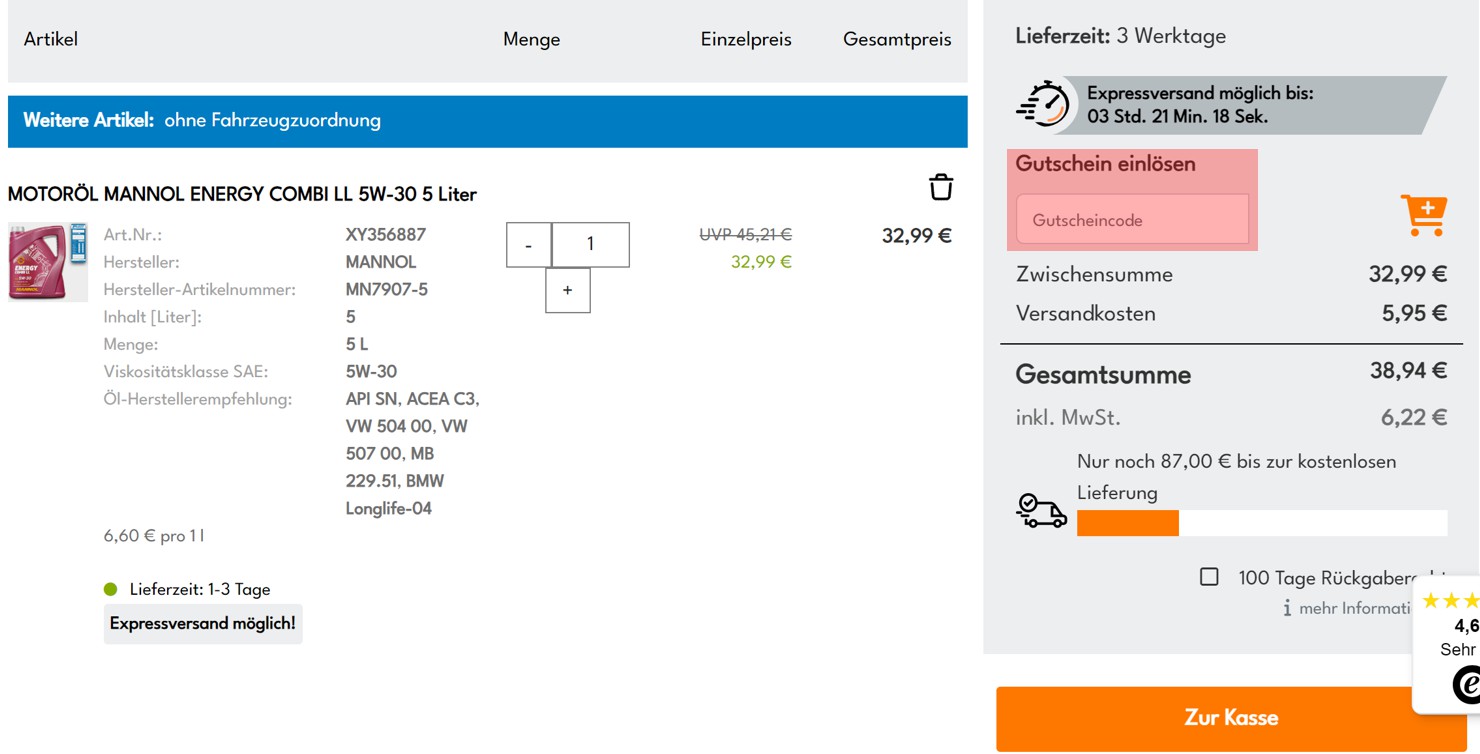Open the MOTORÖL MANNOL ENERGY COMBI product title
The width and height of the screenshot is (1480, 754).
point(242,194)
